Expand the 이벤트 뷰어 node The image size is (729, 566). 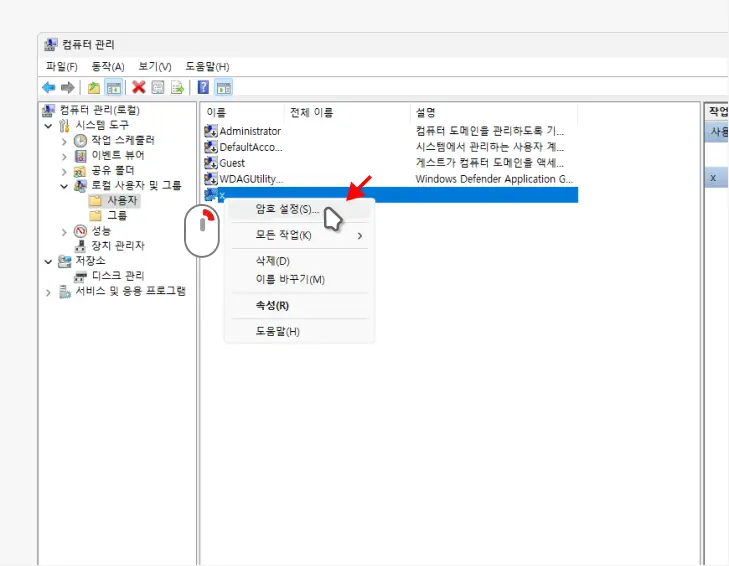(x=64, y=157)
